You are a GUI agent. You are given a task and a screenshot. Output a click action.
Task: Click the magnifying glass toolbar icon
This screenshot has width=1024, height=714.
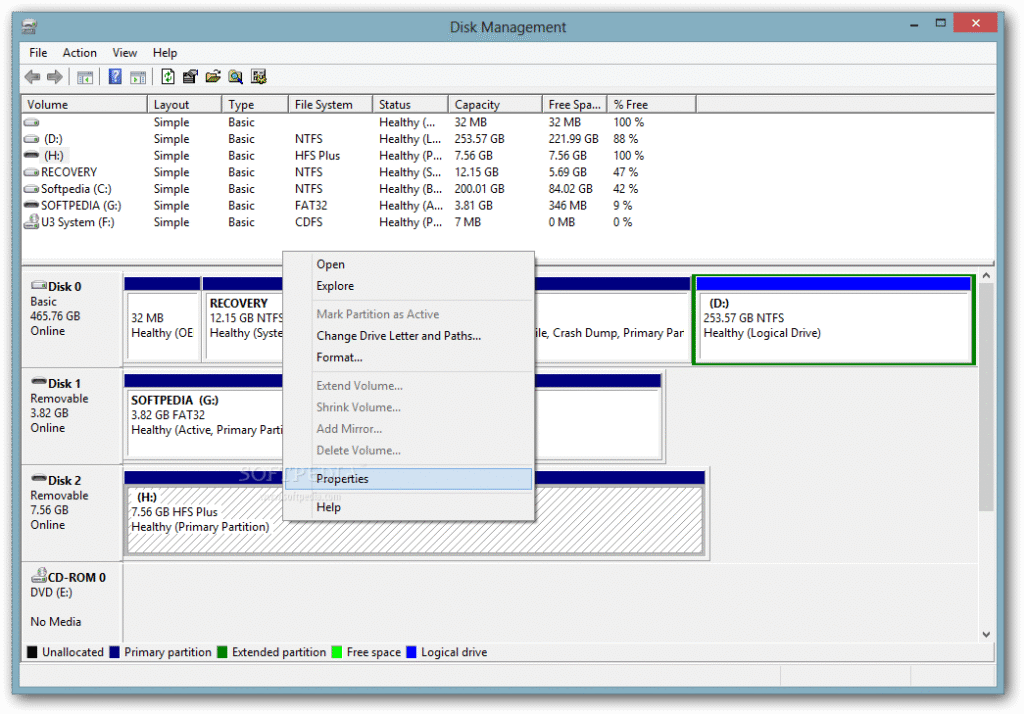(236, 77)
